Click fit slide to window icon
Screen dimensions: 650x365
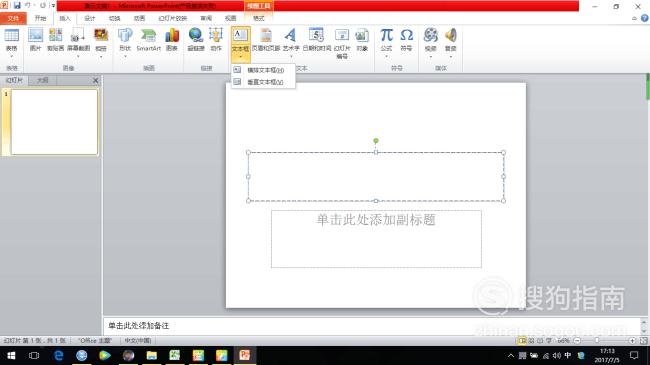click(x=643, y=341)
